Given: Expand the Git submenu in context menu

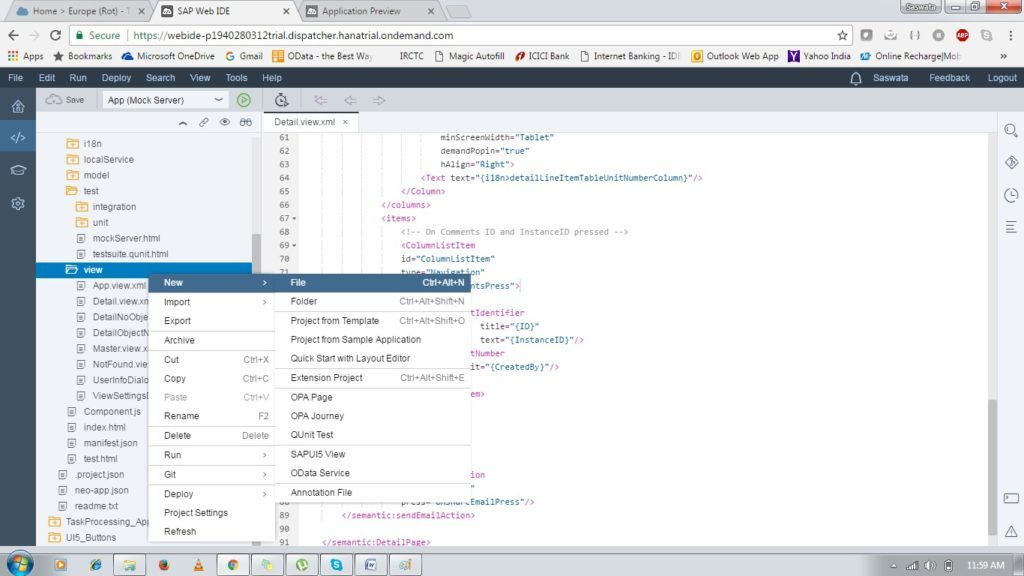Looking at the screenshot, I should [x=211, y=475].
